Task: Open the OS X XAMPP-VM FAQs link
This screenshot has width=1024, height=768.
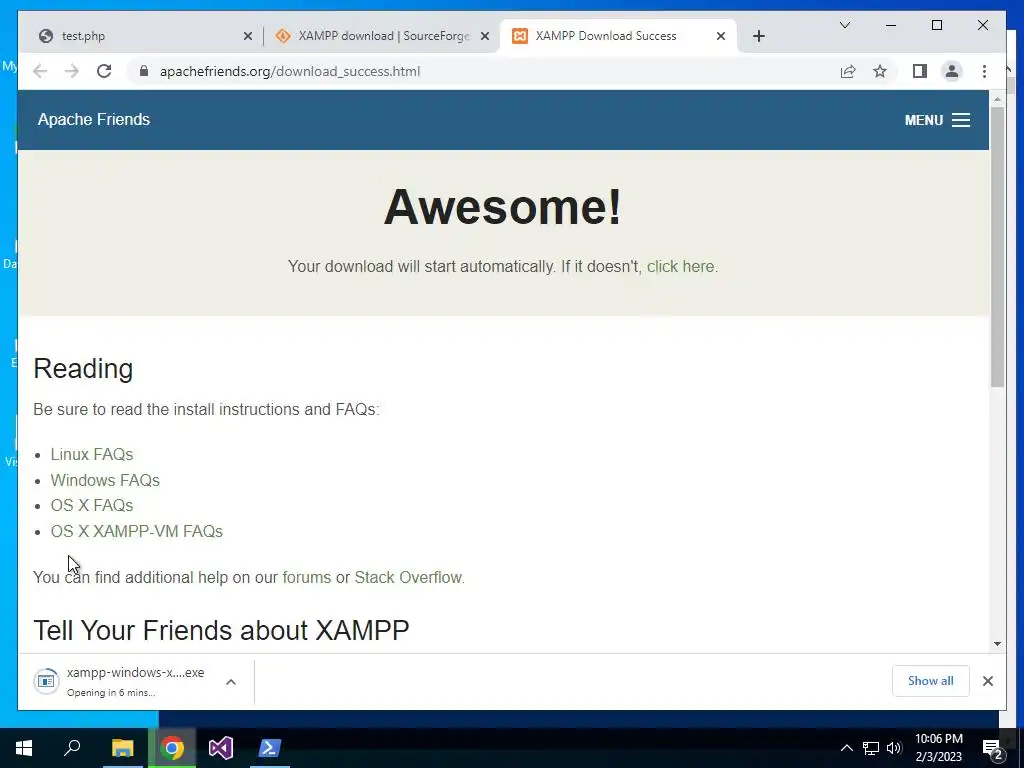Action: (x=136, y=532)
